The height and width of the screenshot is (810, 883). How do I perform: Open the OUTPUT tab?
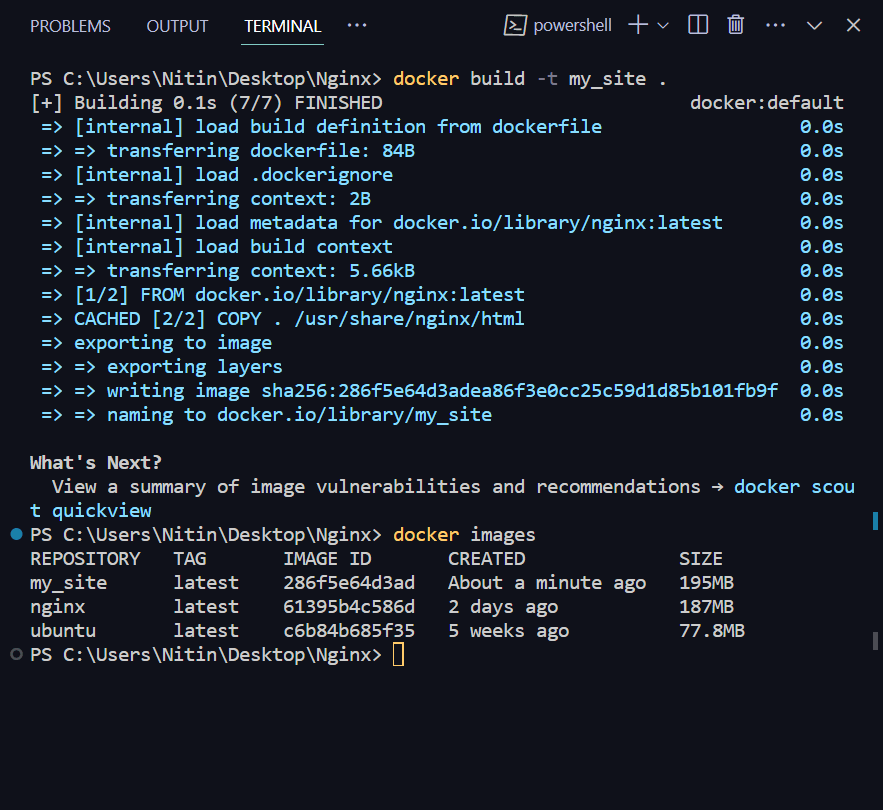click(178, 26)
